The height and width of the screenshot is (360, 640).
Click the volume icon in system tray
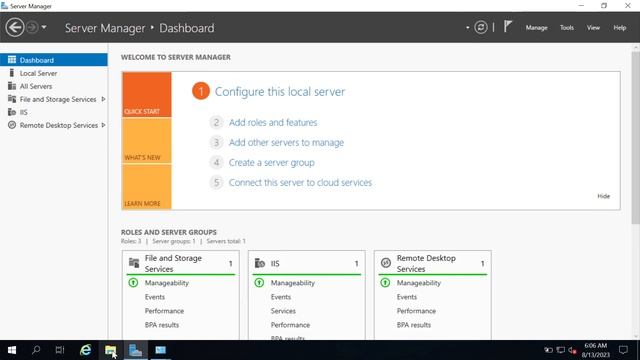pos(572,350)
